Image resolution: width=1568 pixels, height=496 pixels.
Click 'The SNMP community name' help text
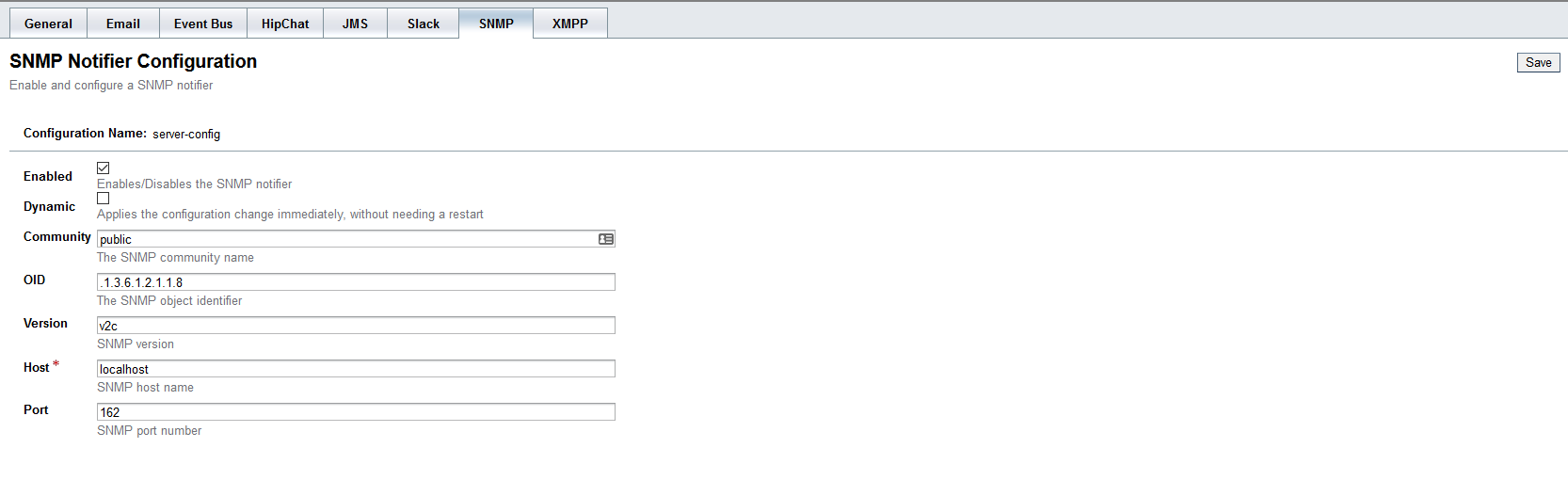pos(175,258)
